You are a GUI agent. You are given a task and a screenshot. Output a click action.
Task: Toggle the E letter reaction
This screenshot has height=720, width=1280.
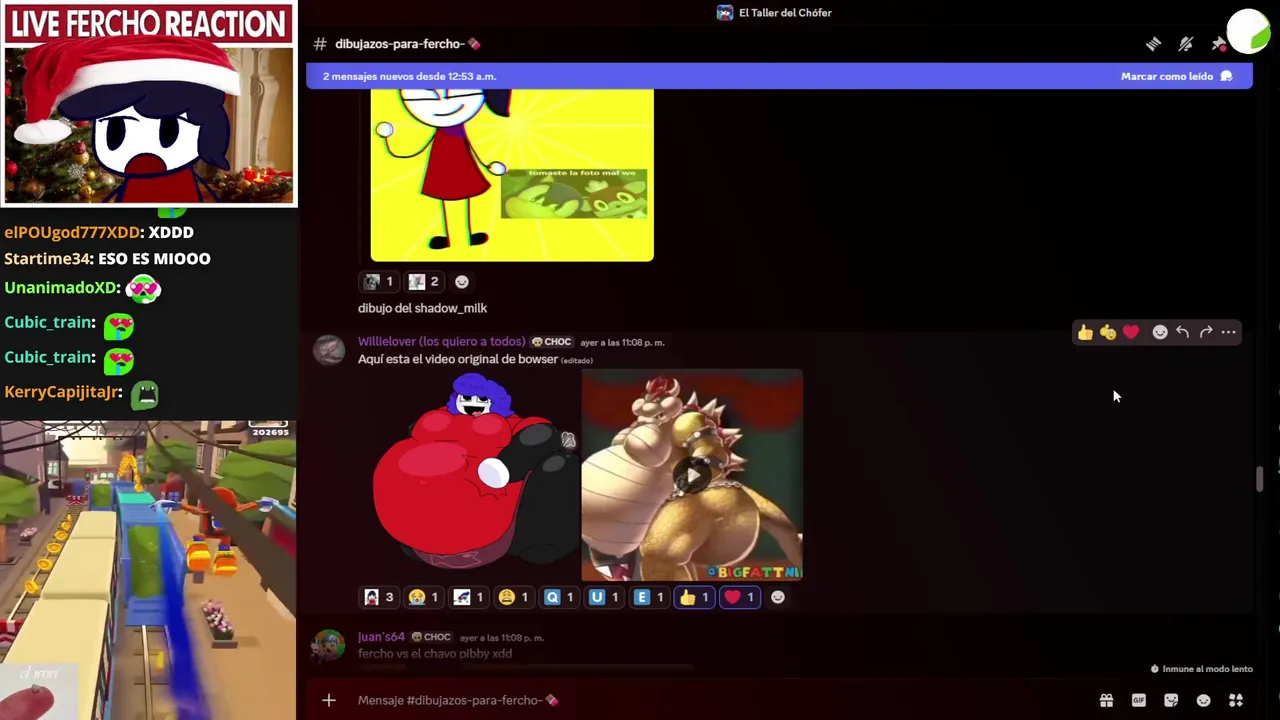click(x=649, y=597)
